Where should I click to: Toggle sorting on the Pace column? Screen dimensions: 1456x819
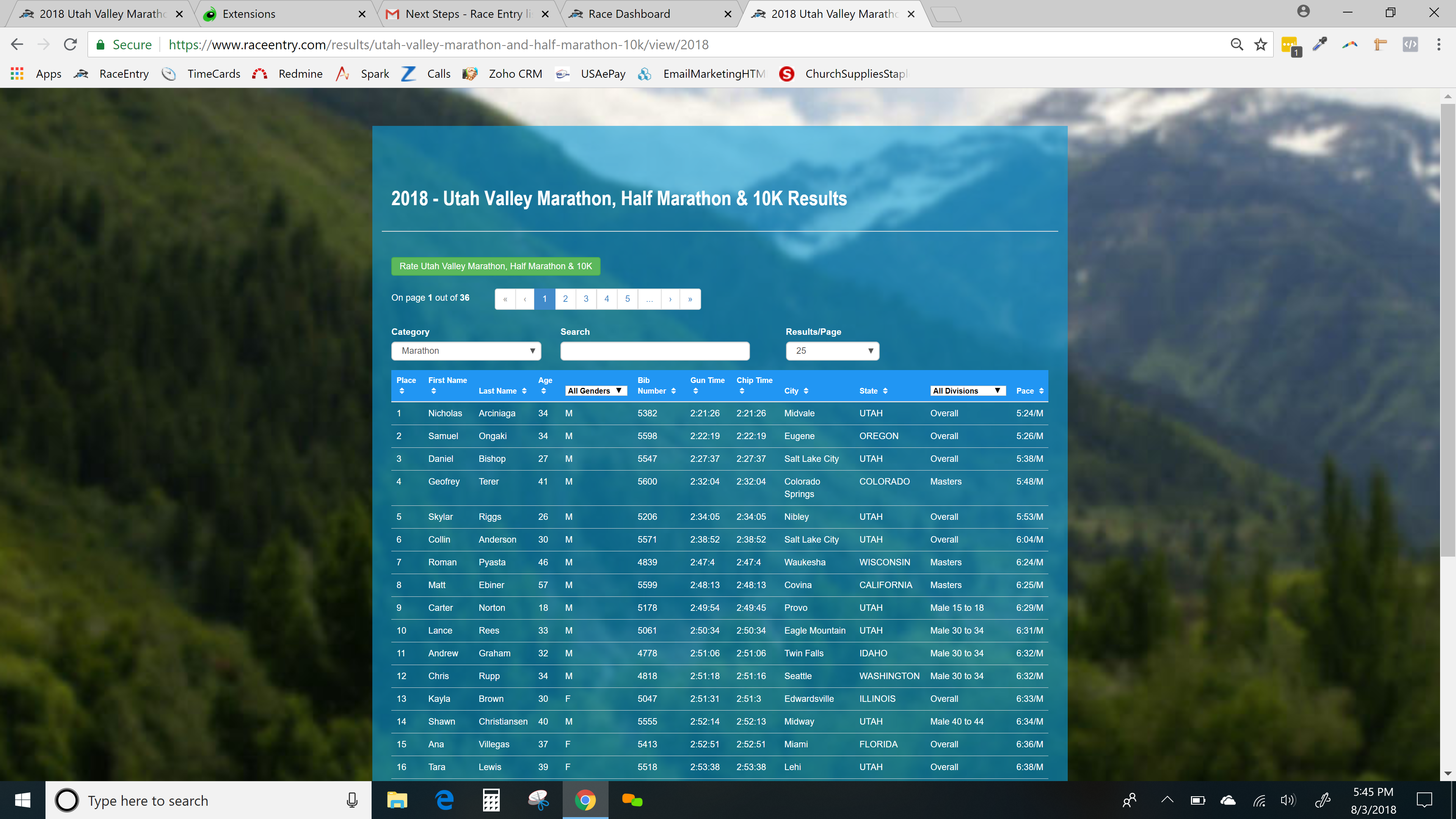pyautogui.click(x=1041, y=391)
